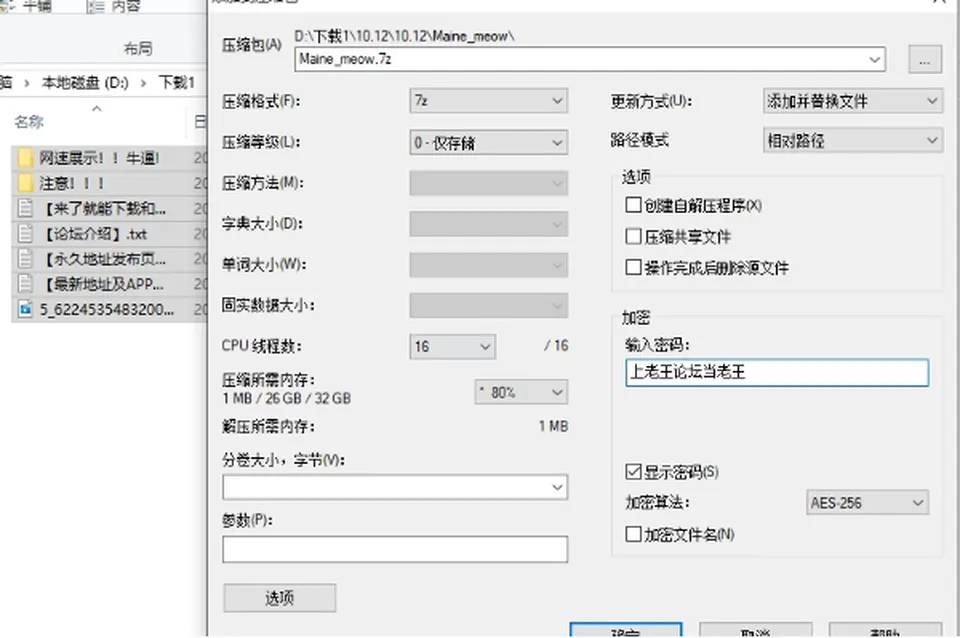Select the file icon of 【论坛介绍】.txt
The width and height of the screenshot is (960, 638).
(x=25, y=233)
